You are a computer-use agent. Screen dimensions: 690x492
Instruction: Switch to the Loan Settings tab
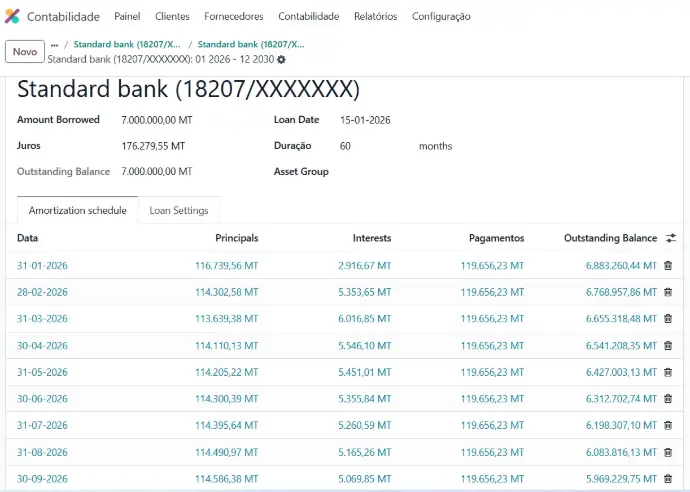pos(178,211)
